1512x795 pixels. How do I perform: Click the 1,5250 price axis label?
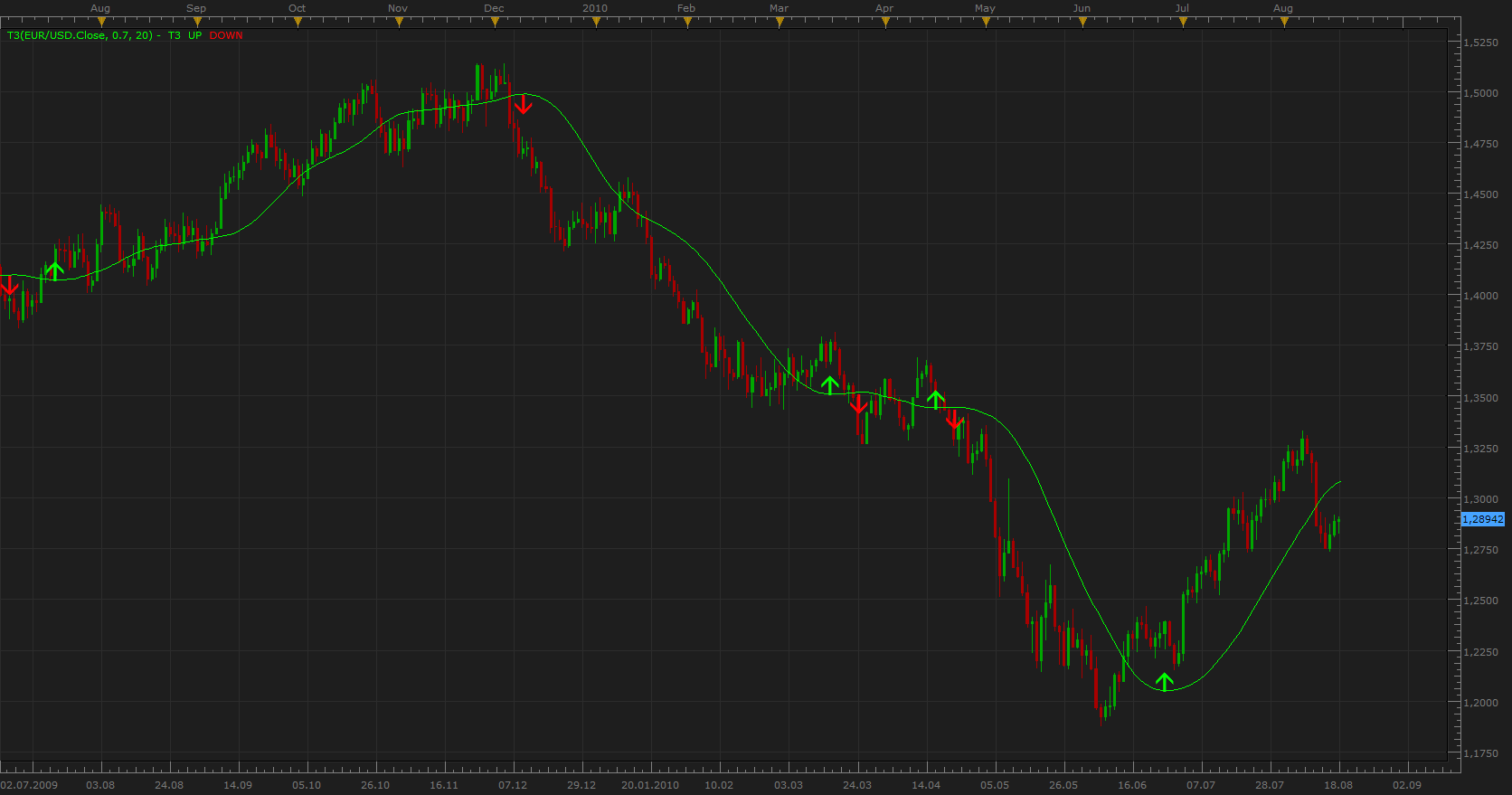pos(1481,43)
